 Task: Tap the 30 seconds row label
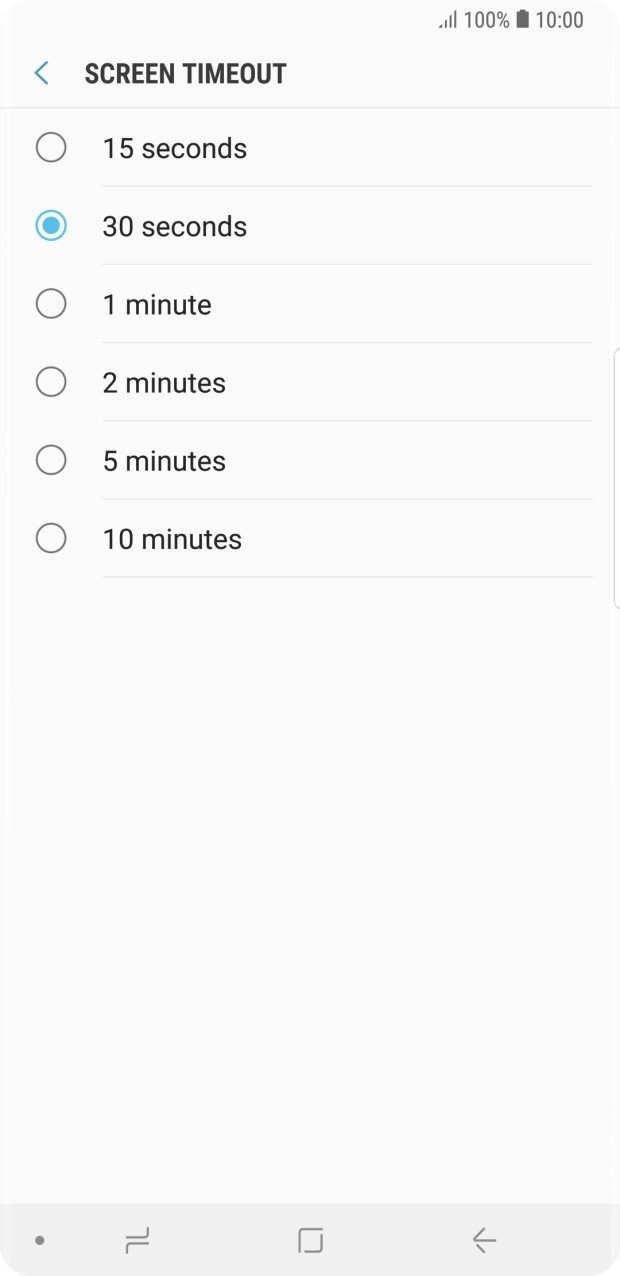[175, 226]
